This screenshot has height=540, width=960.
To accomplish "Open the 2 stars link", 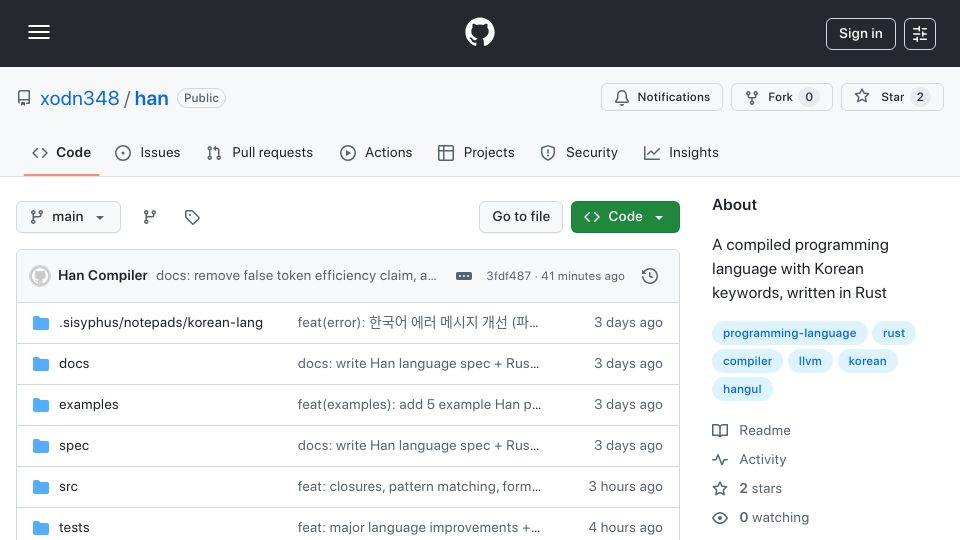I will coord(760,489).
